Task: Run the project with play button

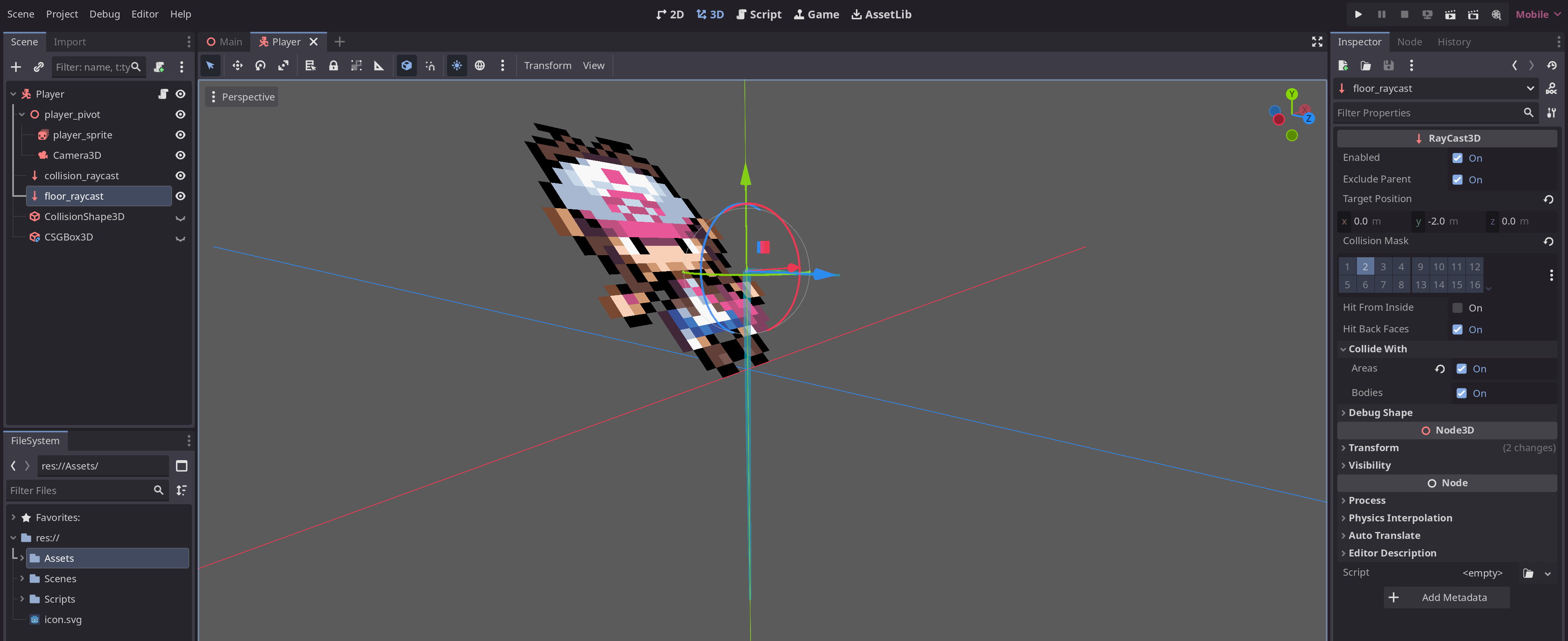Action: (x=1358, y=14)
